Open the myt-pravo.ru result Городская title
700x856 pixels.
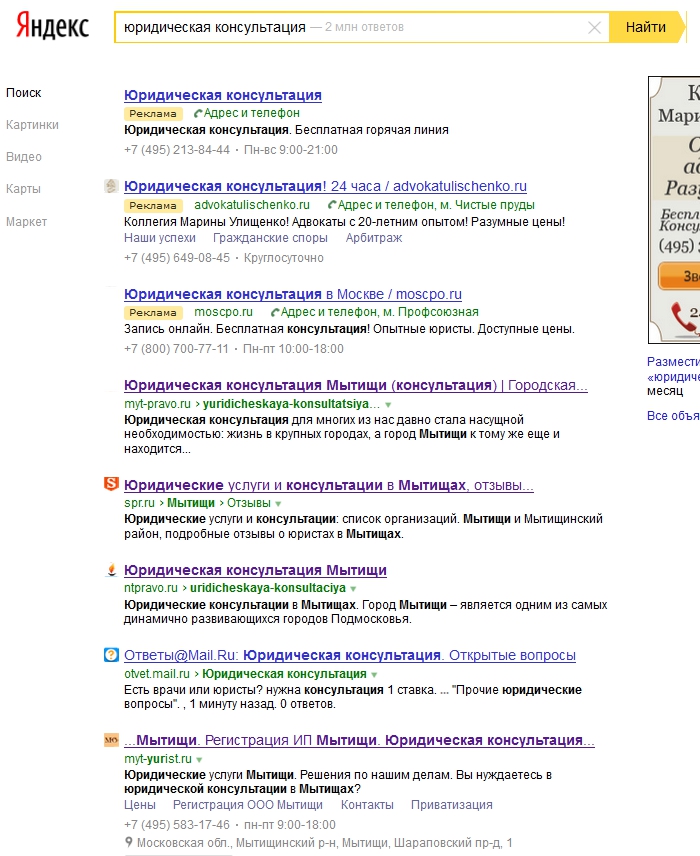click(x=356, y=385)
